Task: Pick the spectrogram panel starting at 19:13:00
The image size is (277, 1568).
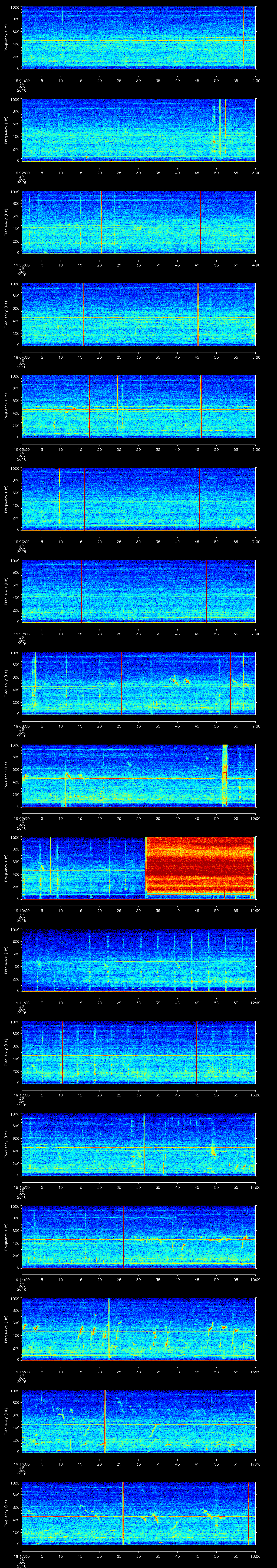Action: tap(138, 1146)
